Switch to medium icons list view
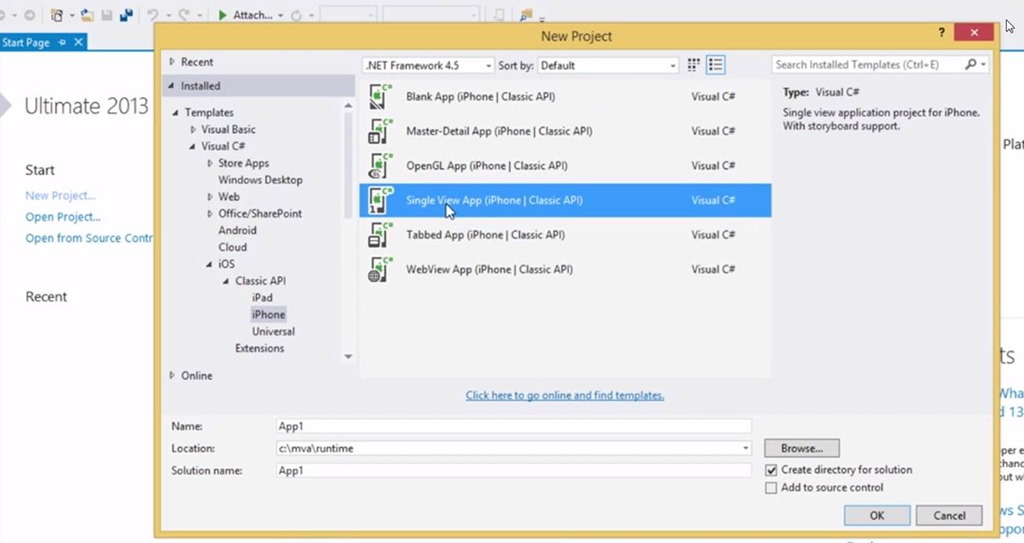1024x543 pixels. (x=715, y=65)
